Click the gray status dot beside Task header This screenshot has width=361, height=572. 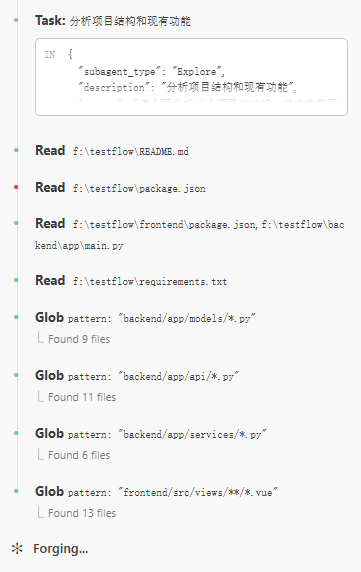coord(16,20)
